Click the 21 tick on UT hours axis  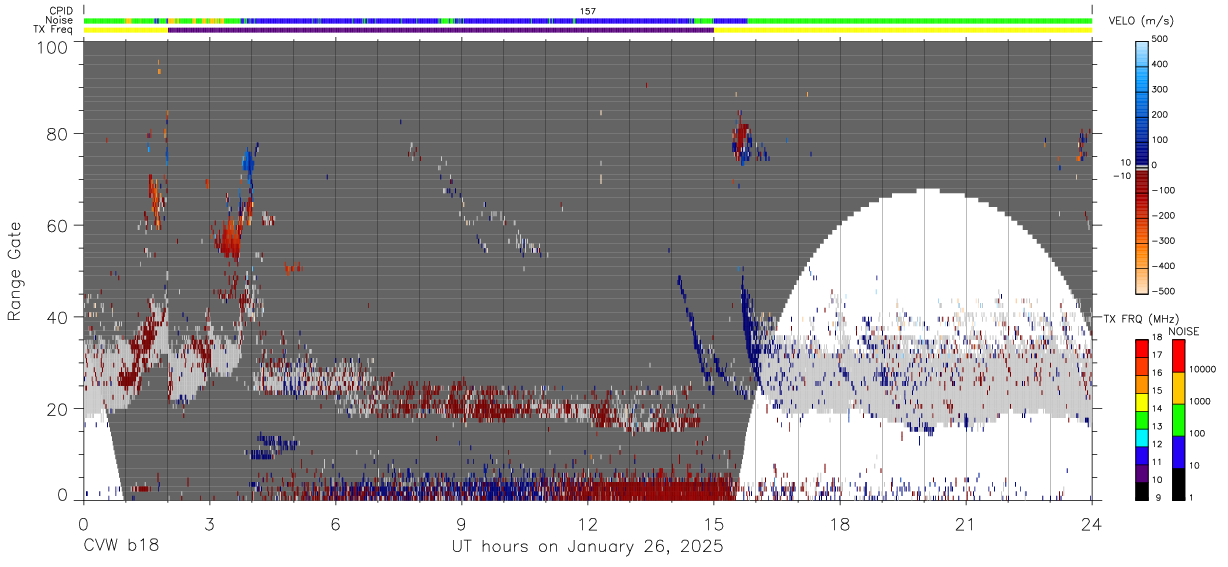(966, 523)
